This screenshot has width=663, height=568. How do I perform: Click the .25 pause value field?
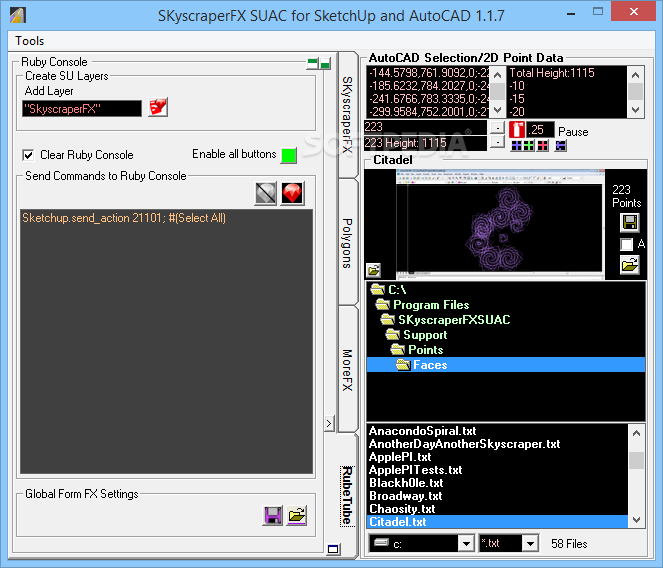540,129
